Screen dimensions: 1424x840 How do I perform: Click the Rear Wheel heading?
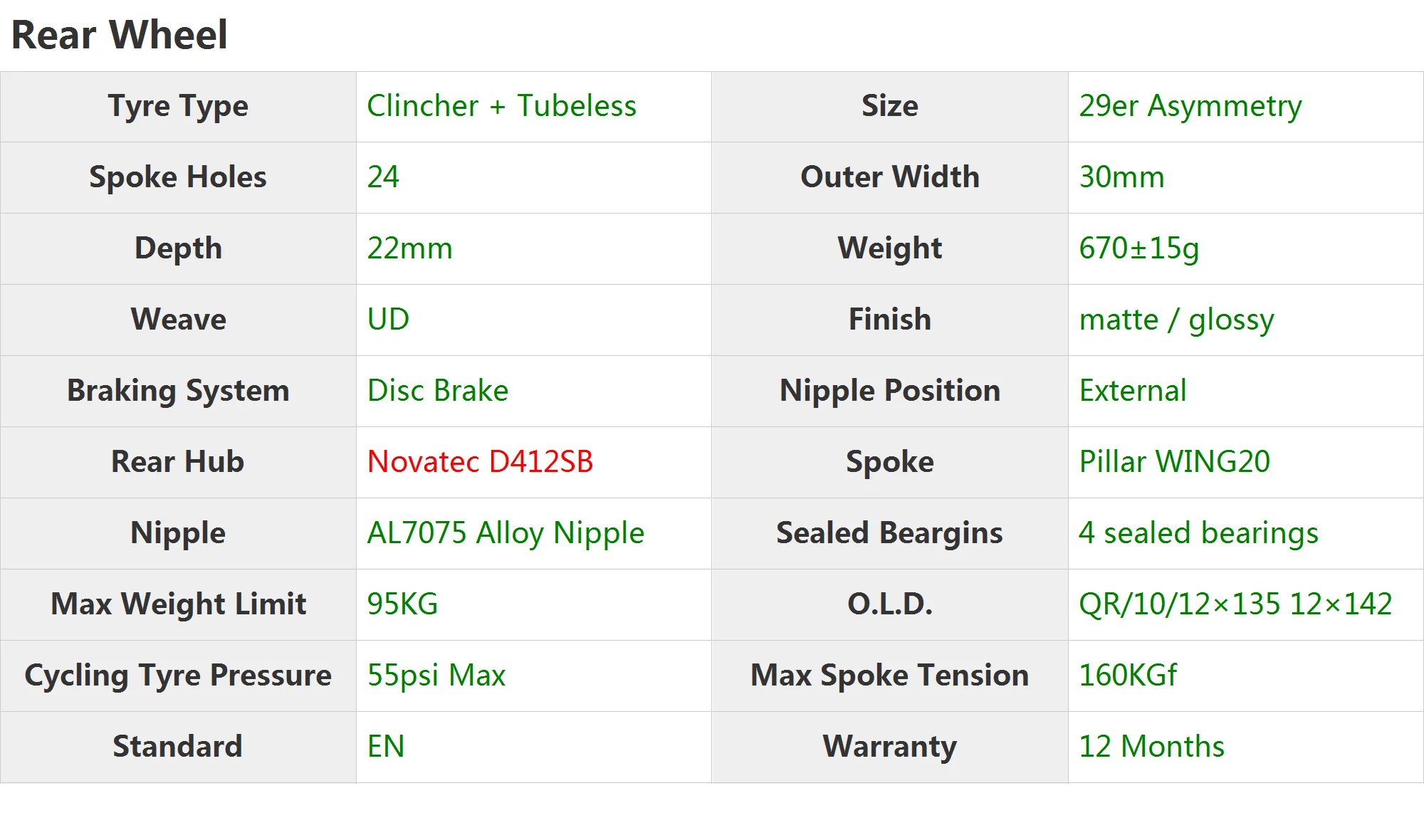[x=119, y=35]
